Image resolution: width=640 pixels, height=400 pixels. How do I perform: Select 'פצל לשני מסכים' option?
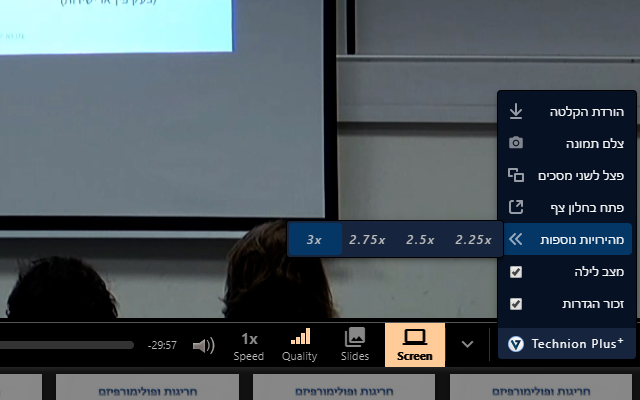(567, 175)
